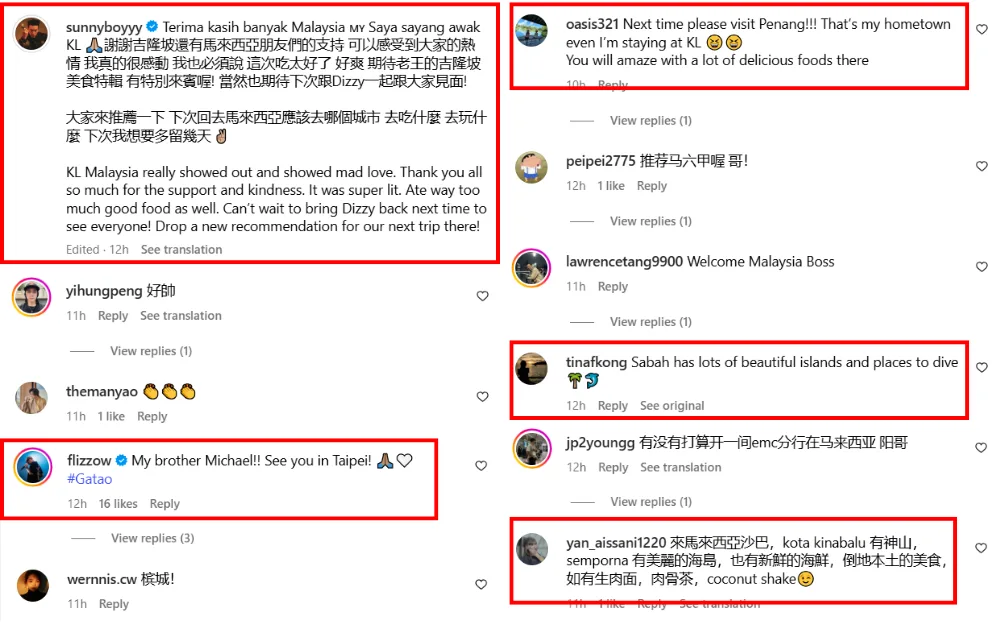The height and width of the screenshot is (623, 1000).
Task: Open the #Gatao hashtag link
Action: click(x=90, y=479)
